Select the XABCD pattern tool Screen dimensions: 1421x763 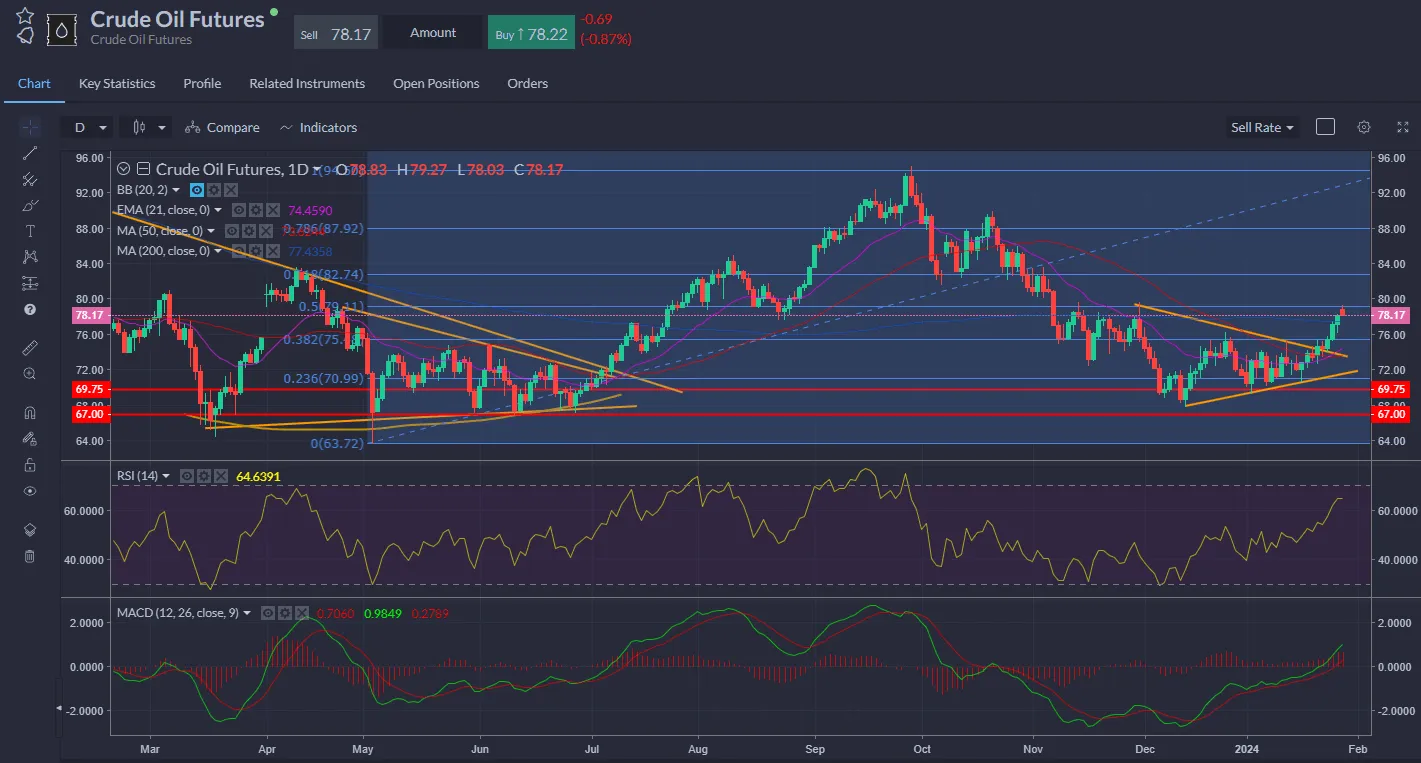click(x=29, y=257)
